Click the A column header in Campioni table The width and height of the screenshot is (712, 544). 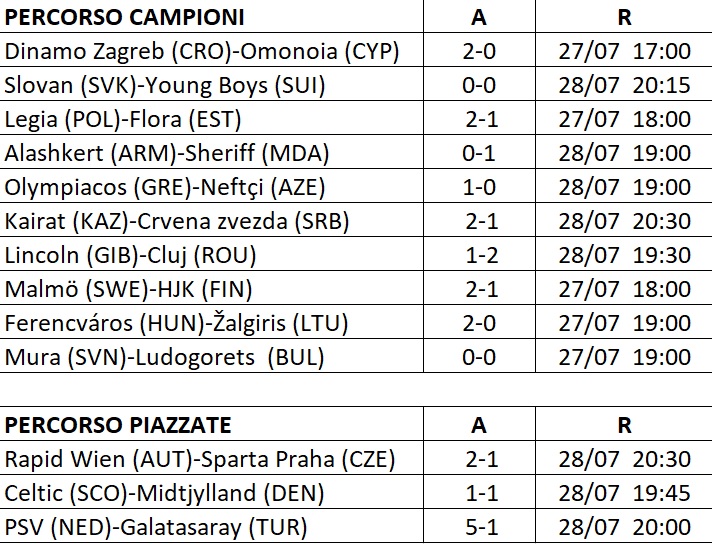coord(479,18)
